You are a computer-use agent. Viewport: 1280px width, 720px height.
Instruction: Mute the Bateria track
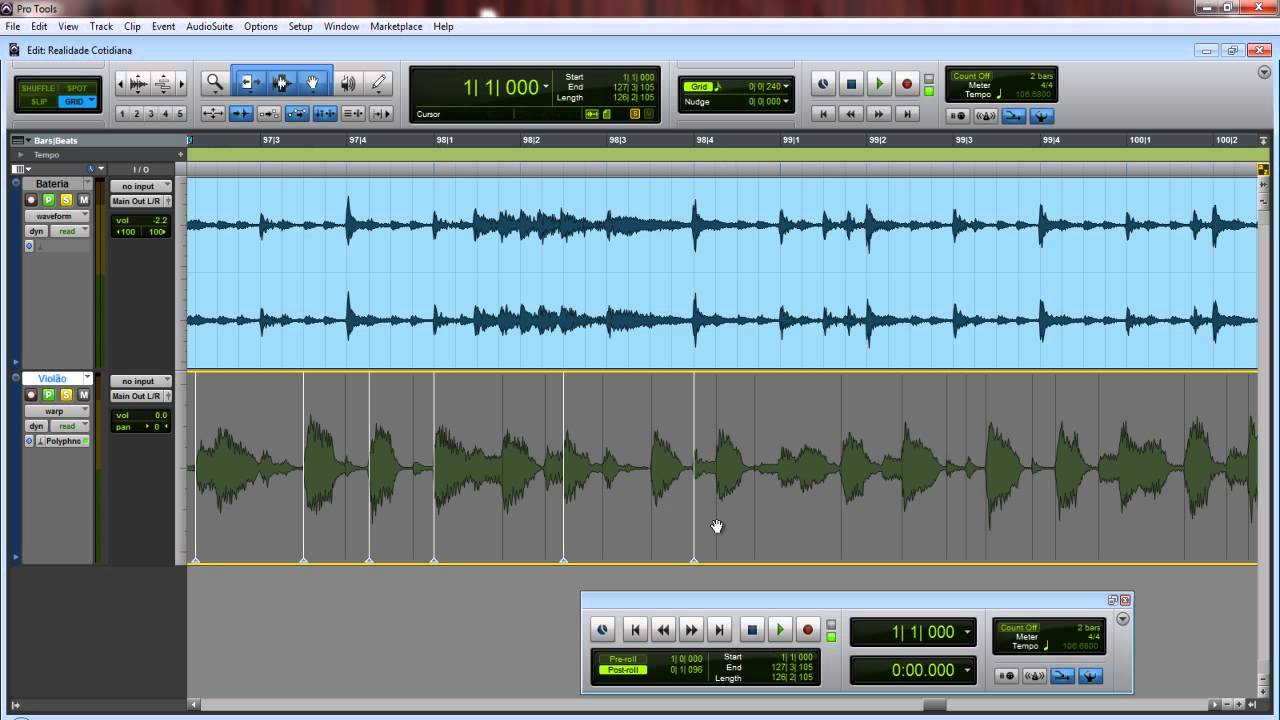coord(84,200)
